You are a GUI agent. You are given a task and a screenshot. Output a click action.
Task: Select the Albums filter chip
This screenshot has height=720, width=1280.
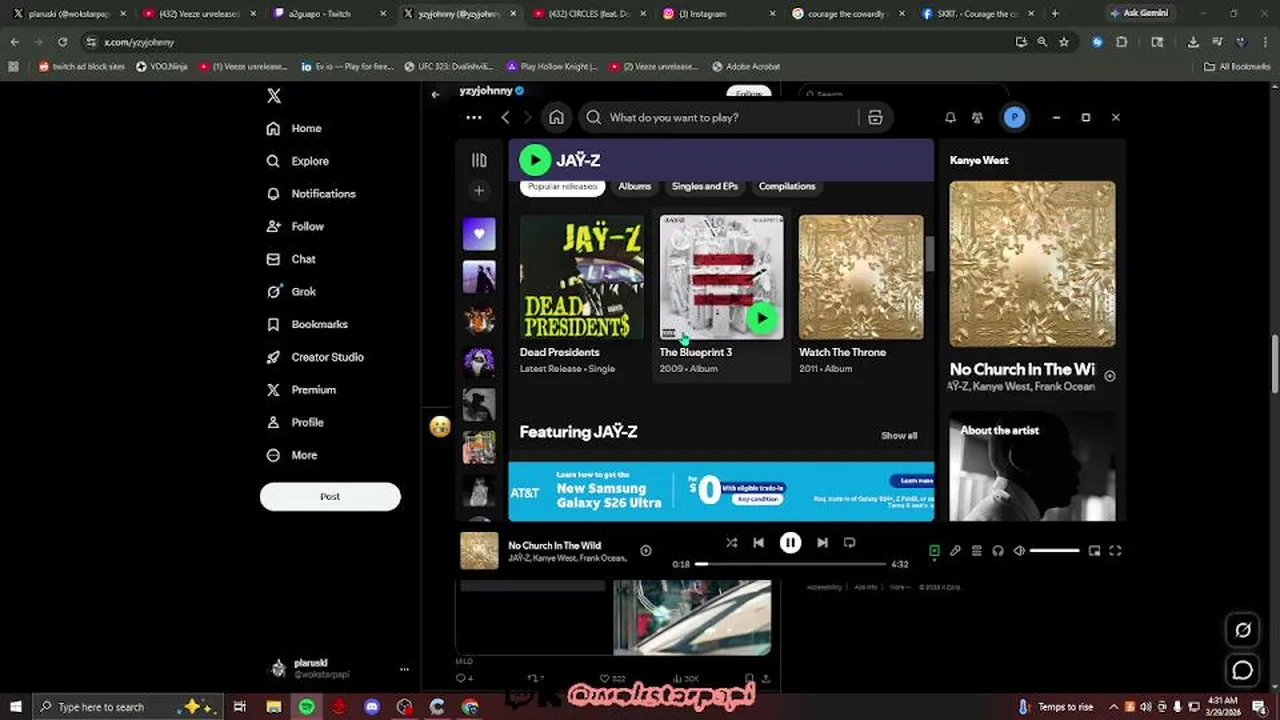click(x=634, y=186)
